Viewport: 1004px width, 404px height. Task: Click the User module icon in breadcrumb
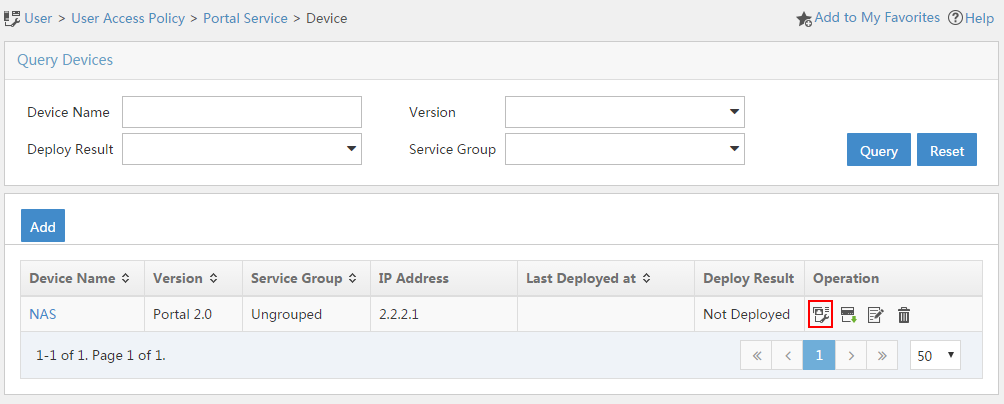[x=12, y=18]
